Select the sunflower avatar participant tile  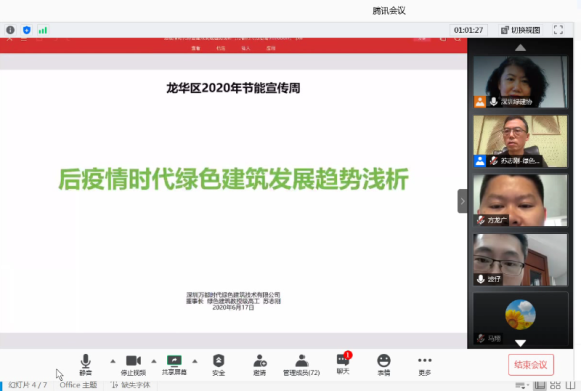click(x=520, y=318)
